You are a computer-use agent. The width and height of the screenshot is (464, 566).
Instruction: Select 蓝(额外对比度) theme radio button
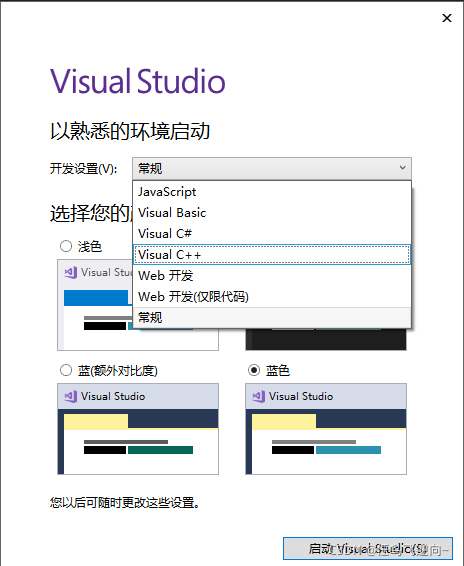[66, 370]
